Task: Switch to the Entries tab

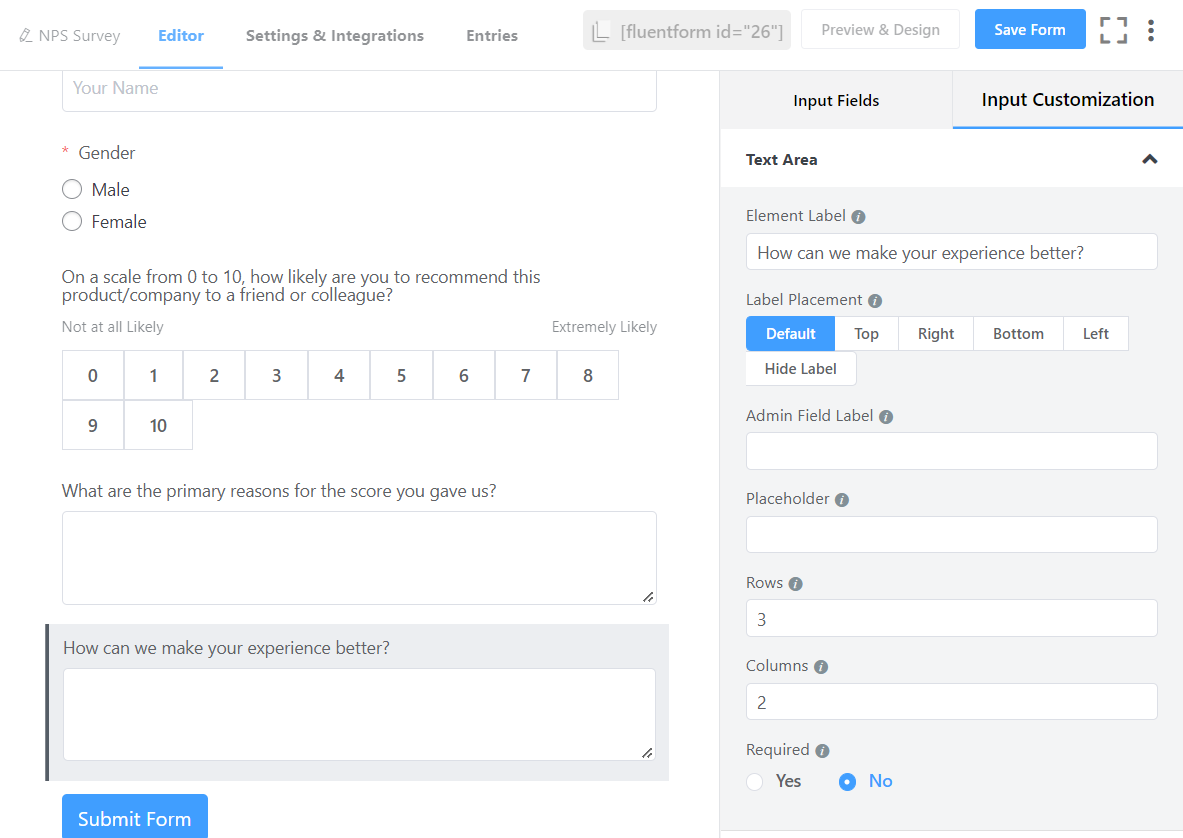Action: 491,35
